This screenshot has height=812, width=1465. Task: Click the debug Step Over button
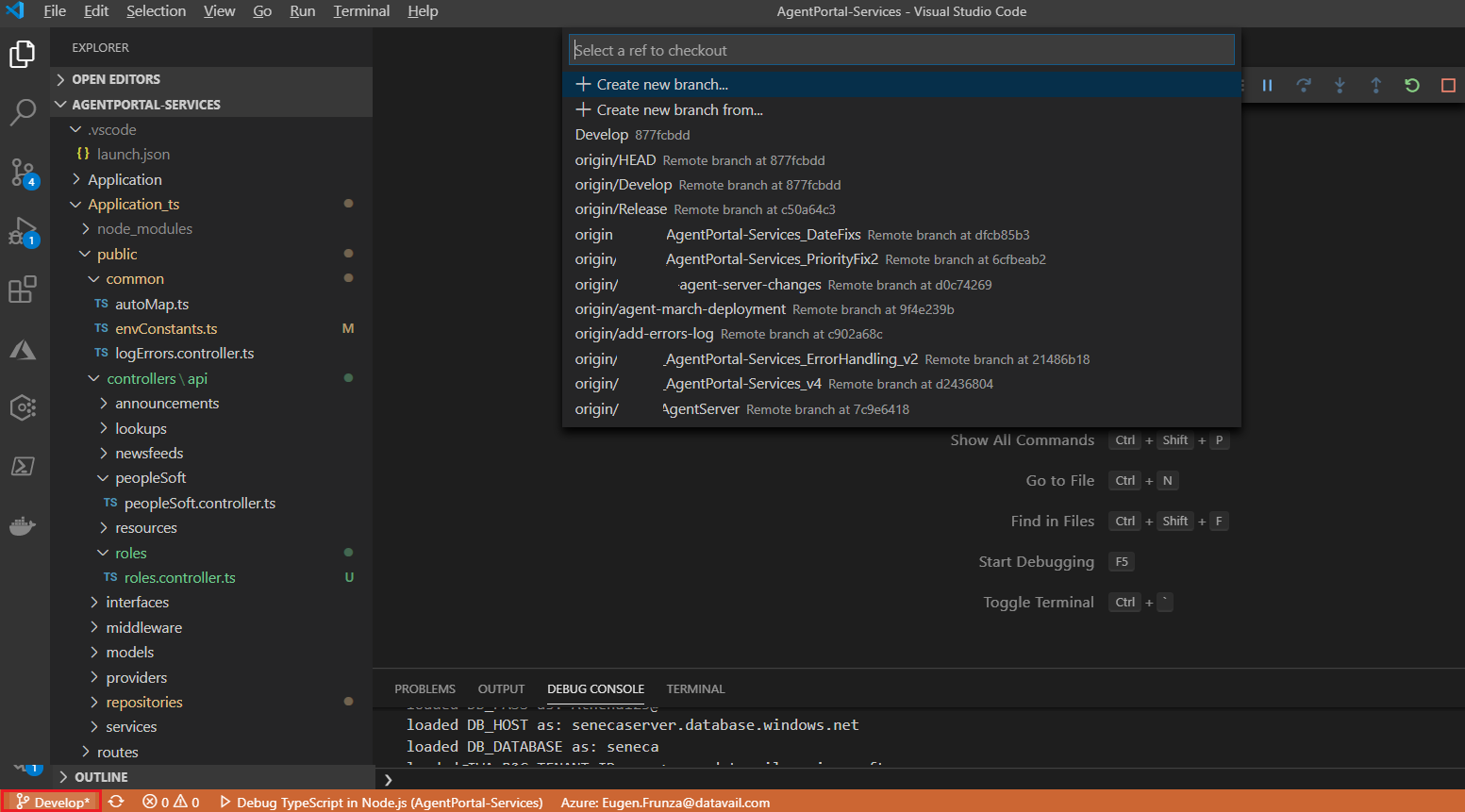pyautogui.click(x=1304, y=86)
